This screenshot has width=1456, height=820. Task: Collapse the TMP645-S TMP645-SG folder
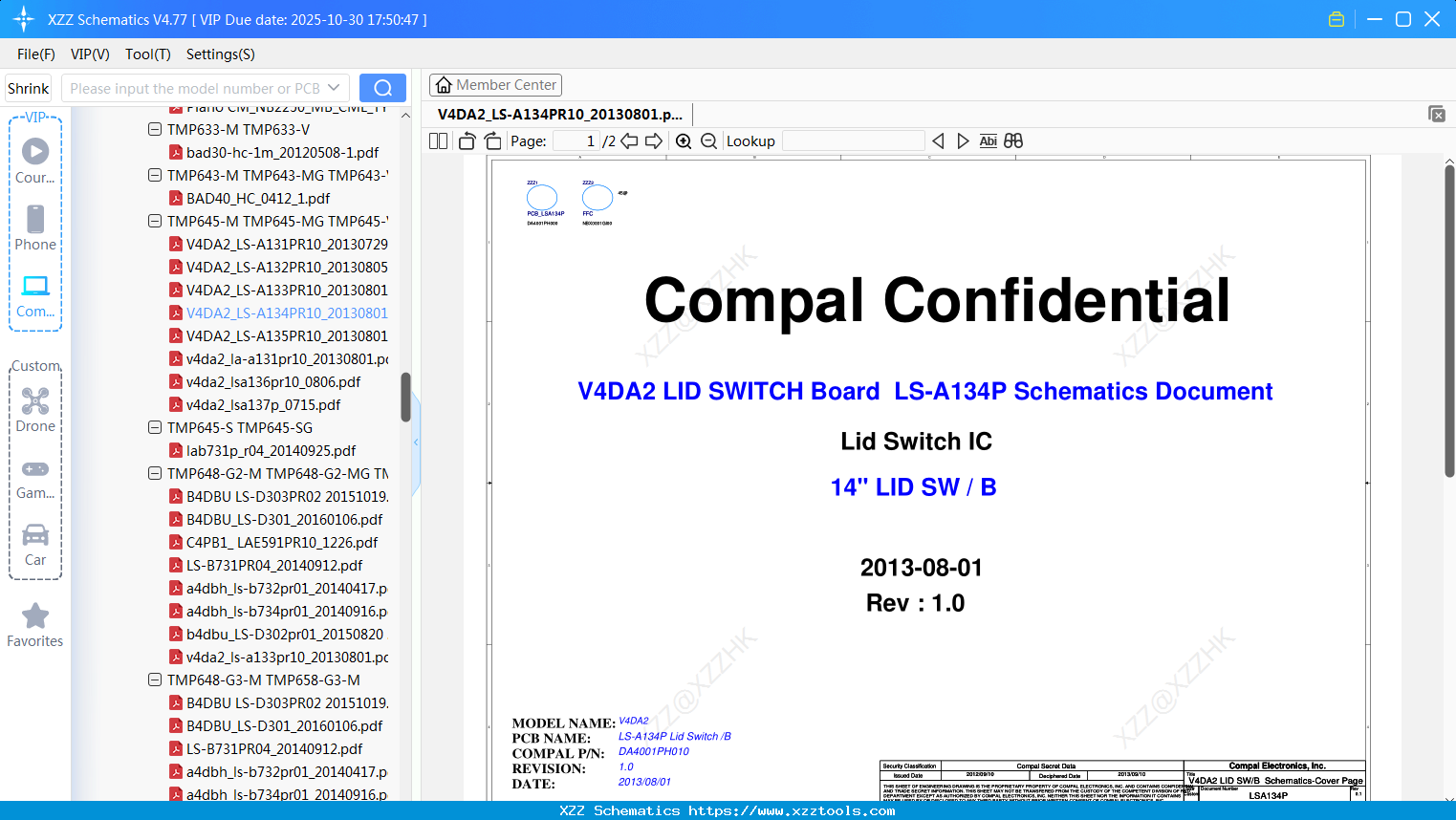pos(155,427)
